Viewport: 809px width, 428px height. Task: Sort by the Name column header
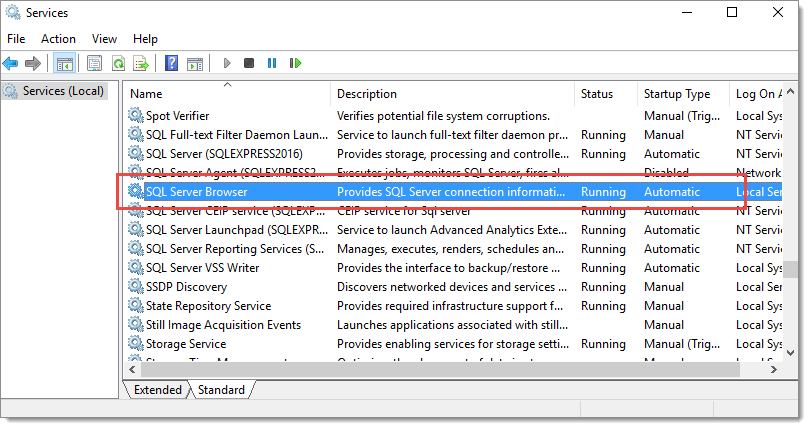click(227, 94)
